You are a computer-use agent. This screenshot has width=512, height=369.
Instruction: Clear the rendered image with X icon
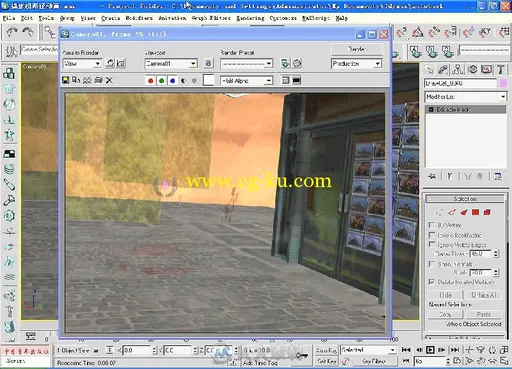tap(109, 80)
